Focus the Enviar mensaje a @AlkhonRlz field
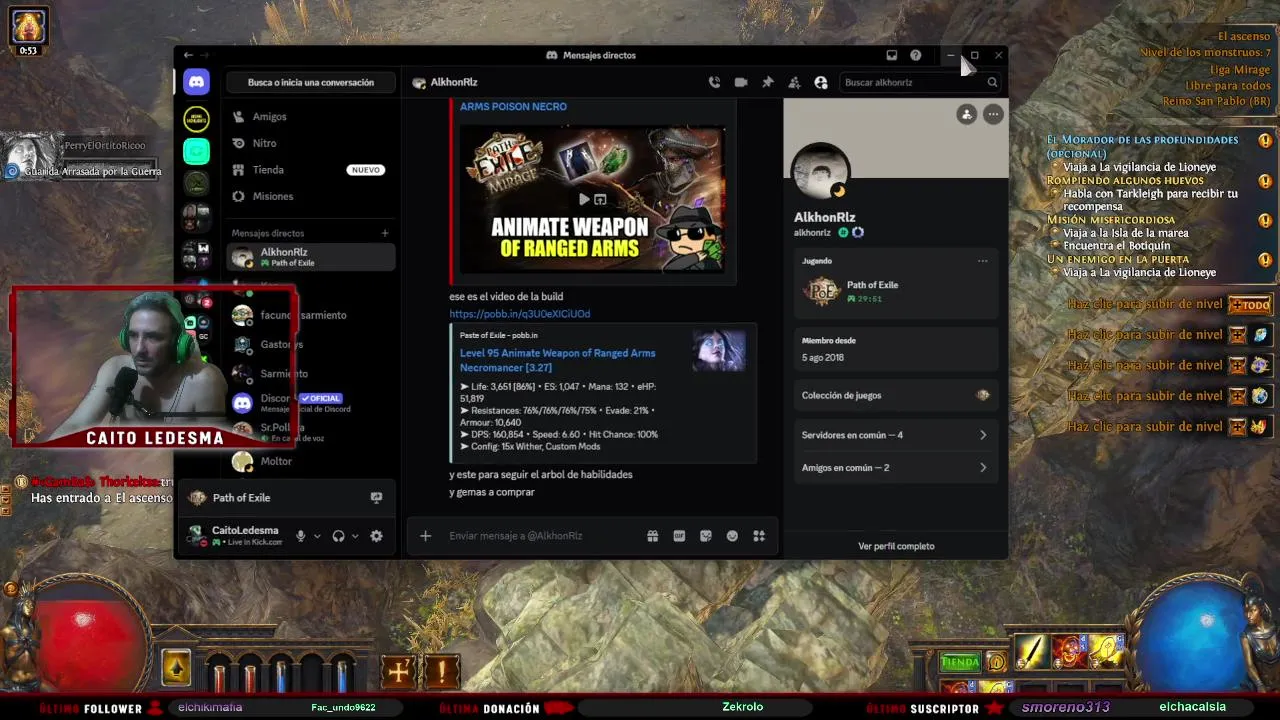1280x720 pixels. tap(540, 536)
